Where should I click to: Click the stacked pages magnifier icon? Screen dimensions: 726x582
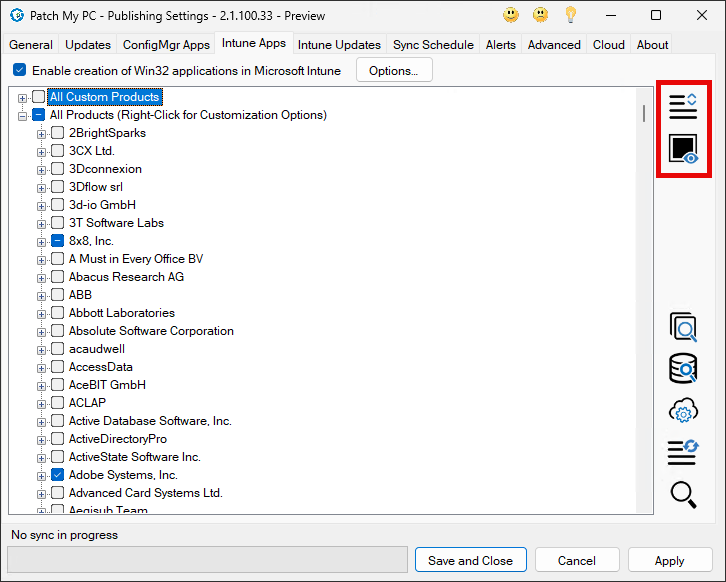click(682, 326)
